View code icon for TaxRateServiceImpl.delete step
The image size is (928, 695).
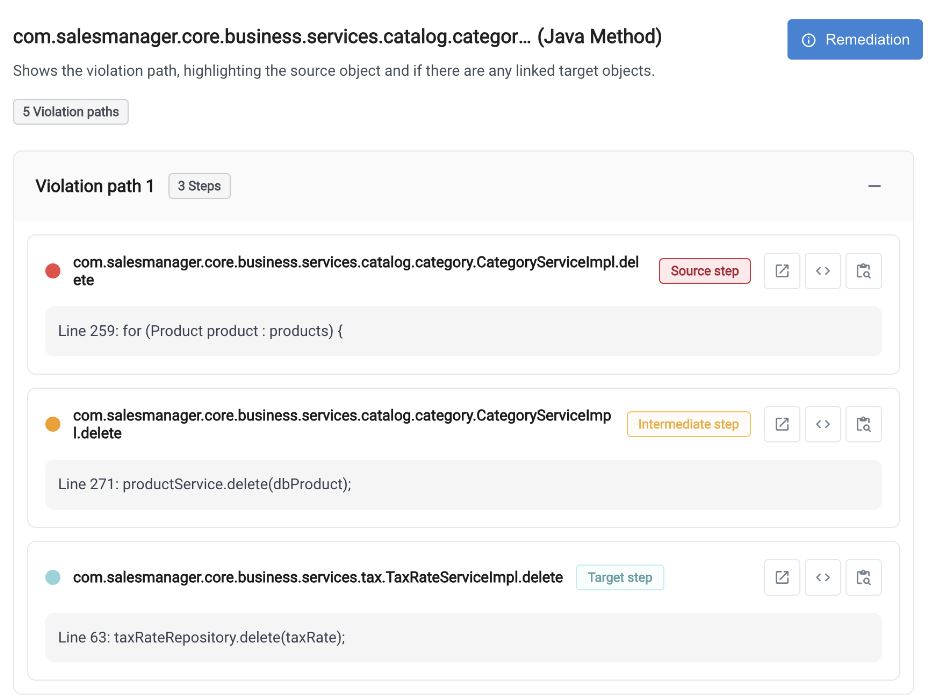pyautogui.click(x=823, y=577)
